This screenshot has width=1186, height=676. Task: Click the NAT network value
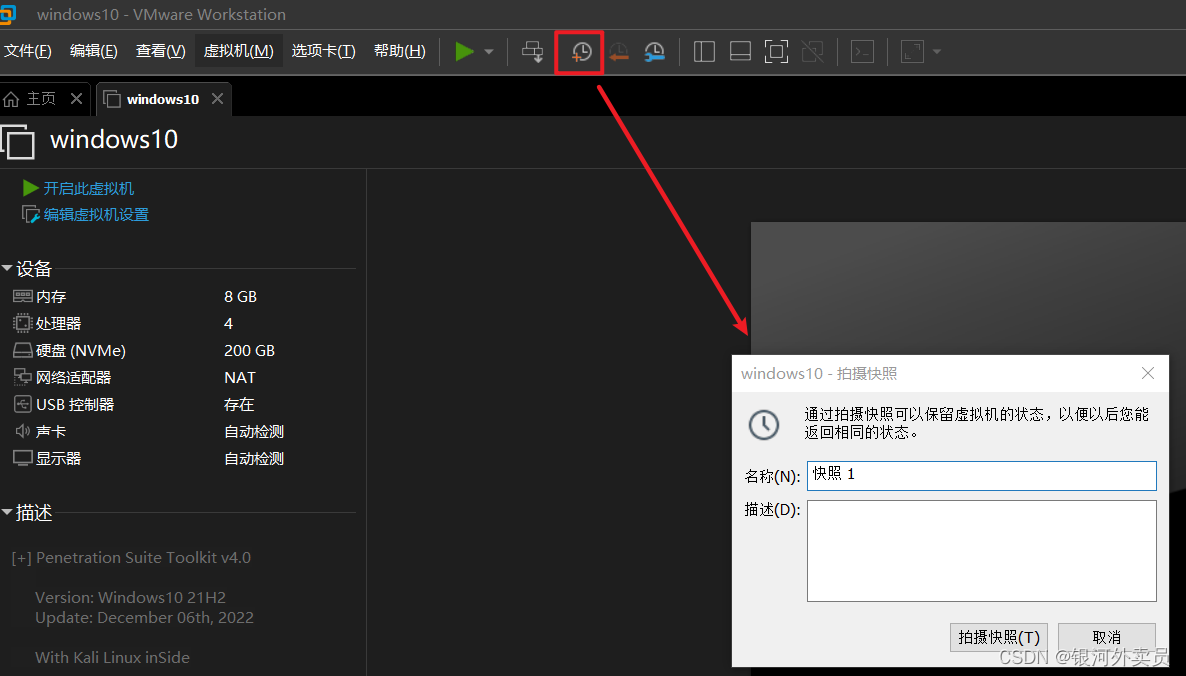pyautogui.click(x=240, y=377)
